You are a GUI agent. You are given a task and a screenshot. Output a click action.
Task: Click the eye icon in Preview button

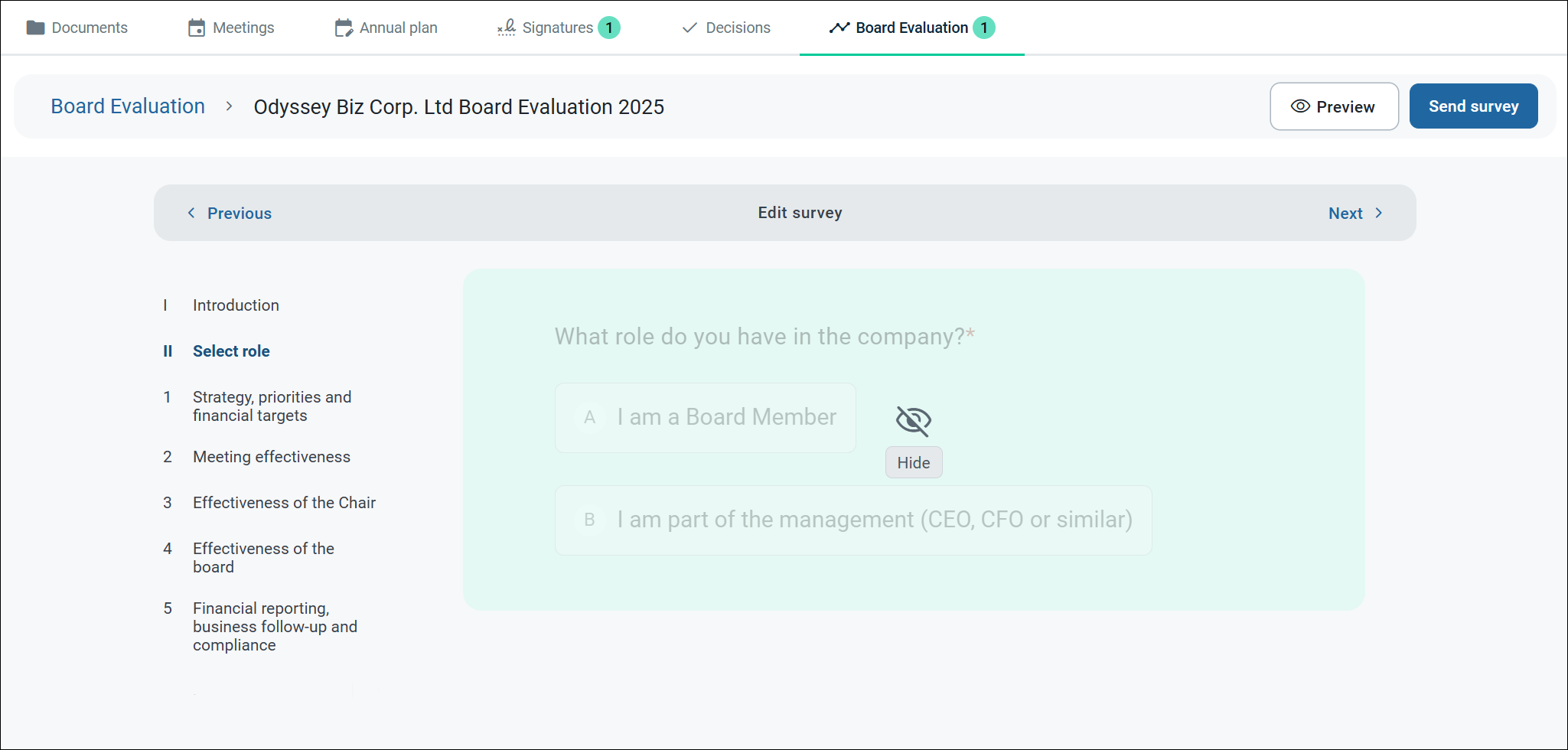point(1300,106)
